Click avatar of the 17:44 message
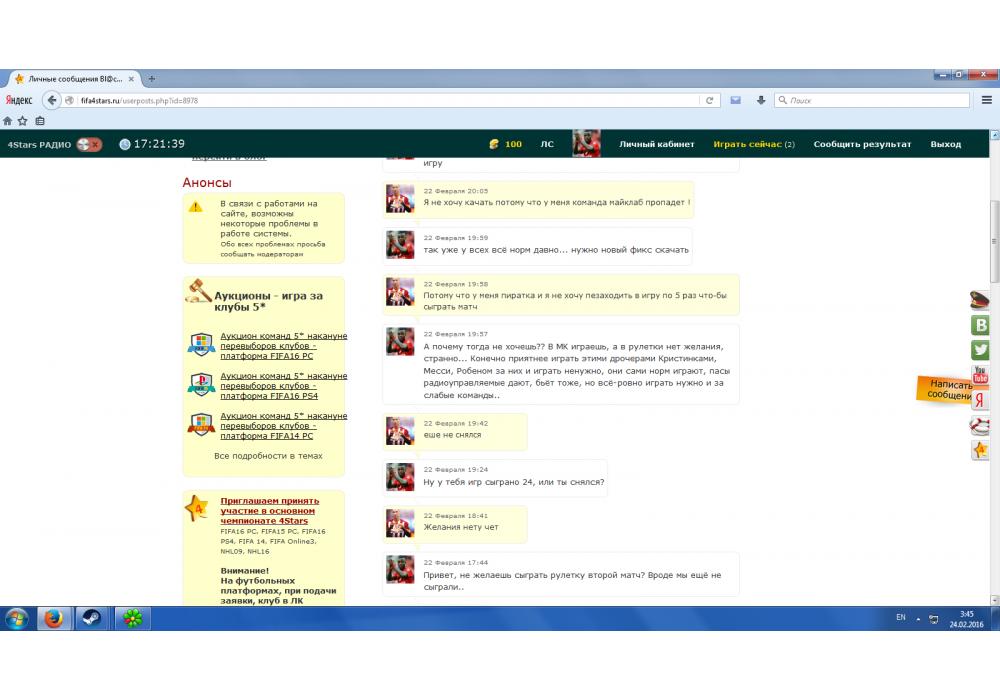 tap(400, 569)
